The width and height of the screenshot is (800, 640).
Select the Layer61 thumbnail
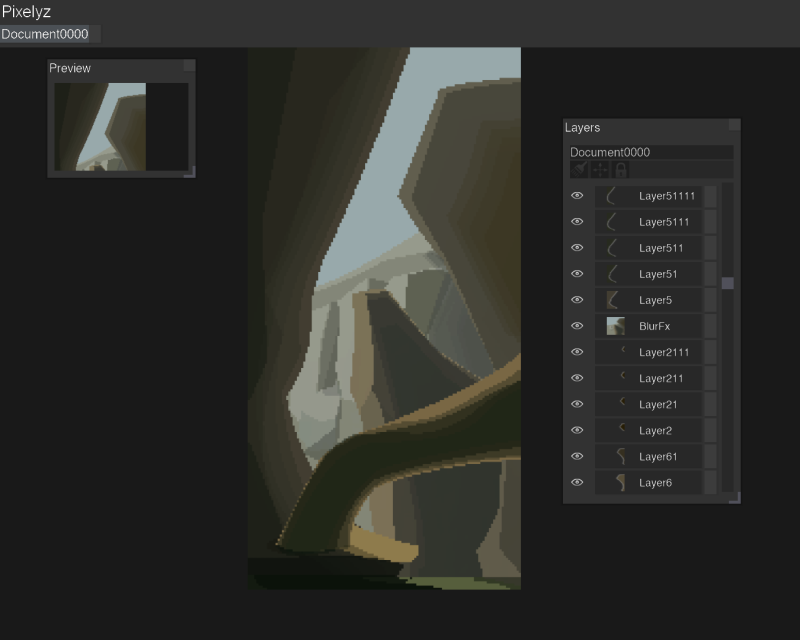point(615,456)
